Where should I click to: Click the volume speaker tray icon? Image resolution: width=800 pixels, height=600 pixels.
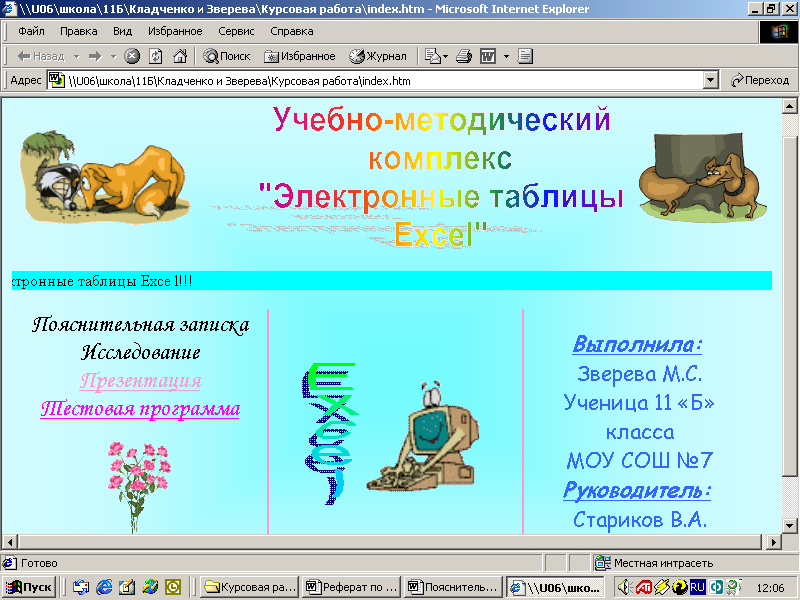click(624, 588)
